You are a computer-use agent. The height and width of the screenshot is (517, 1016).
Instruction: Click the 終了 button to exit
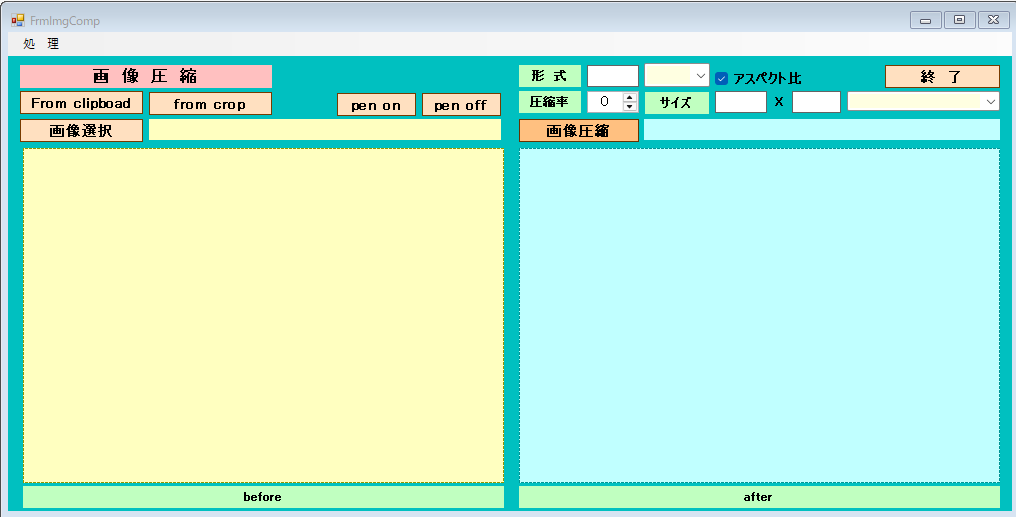click(x=941, y=77)
